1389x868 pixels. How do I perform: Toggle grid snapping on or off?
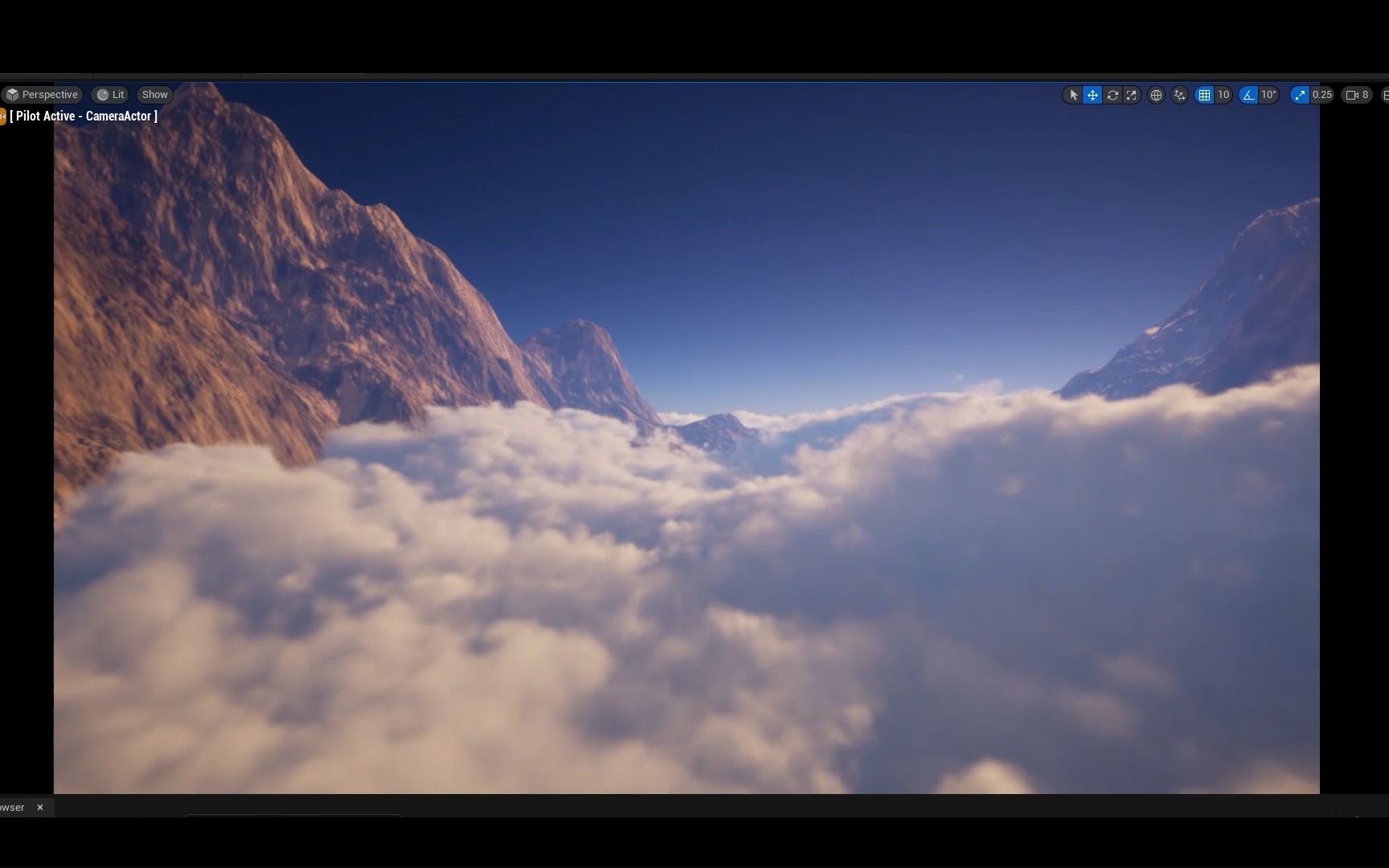tap(1204, 95)
